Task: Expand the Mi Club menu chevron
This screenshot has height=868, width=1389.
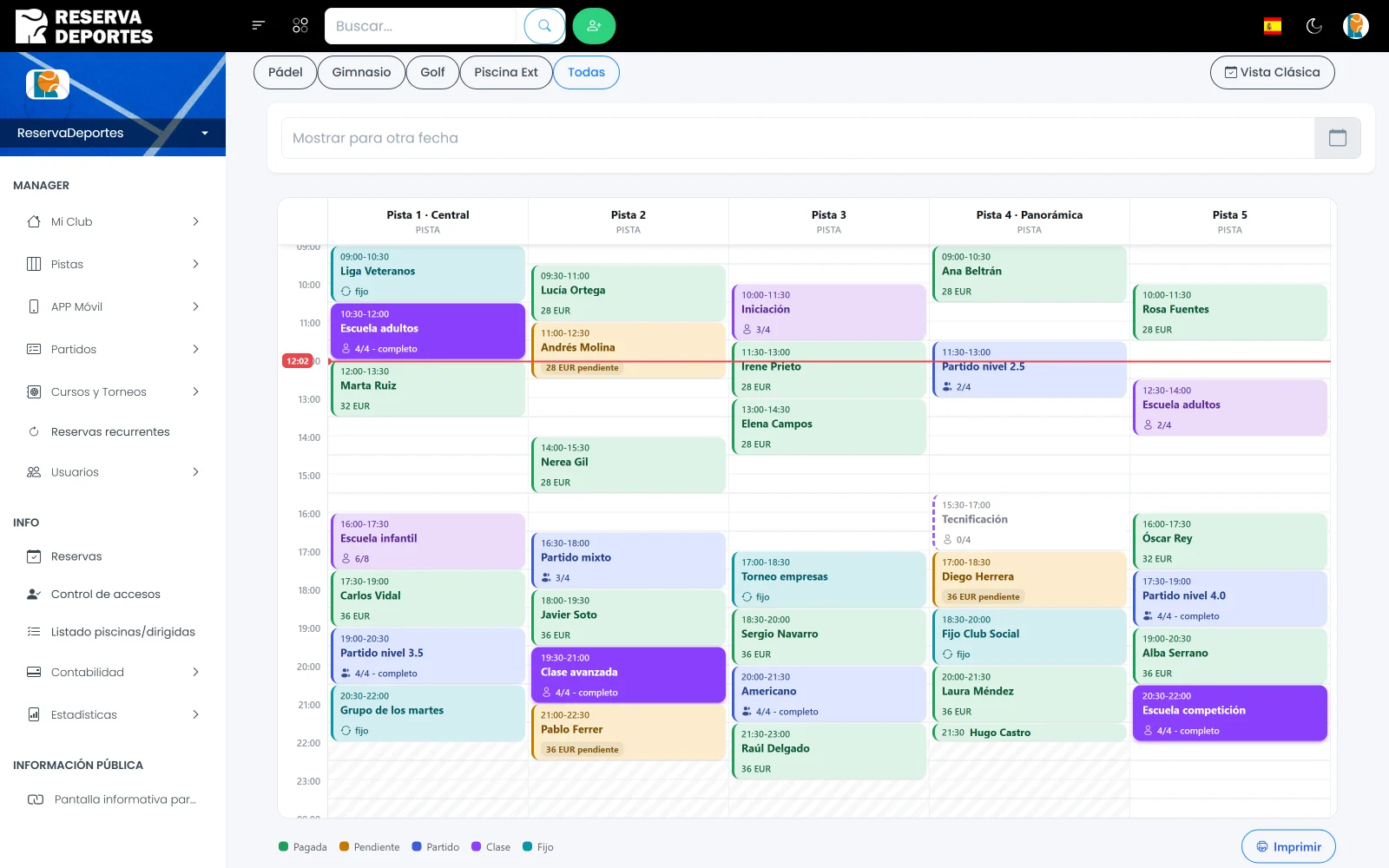Action: point(195,221)
